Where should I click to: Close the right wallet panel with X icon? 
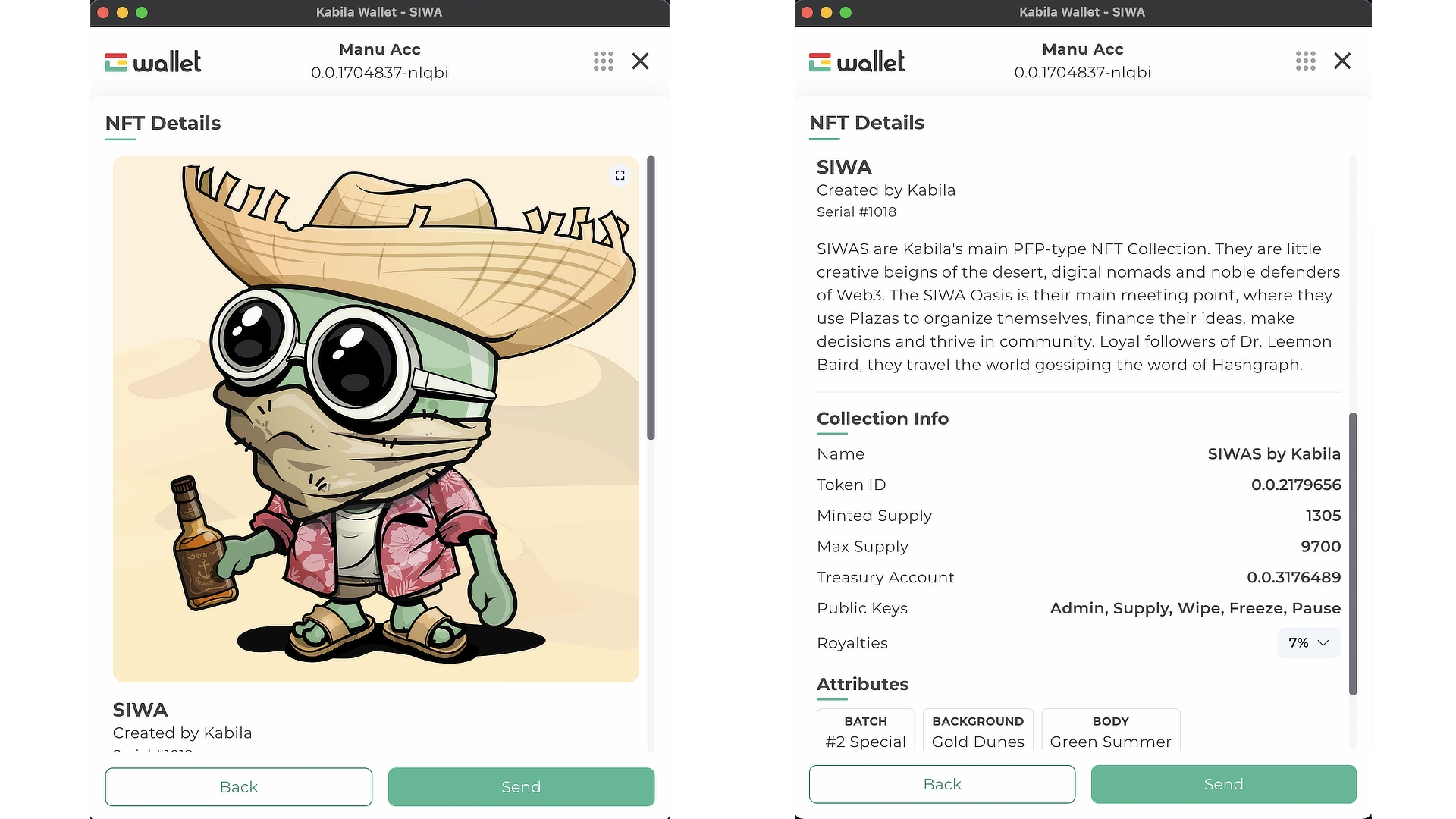pos(1342,61)
